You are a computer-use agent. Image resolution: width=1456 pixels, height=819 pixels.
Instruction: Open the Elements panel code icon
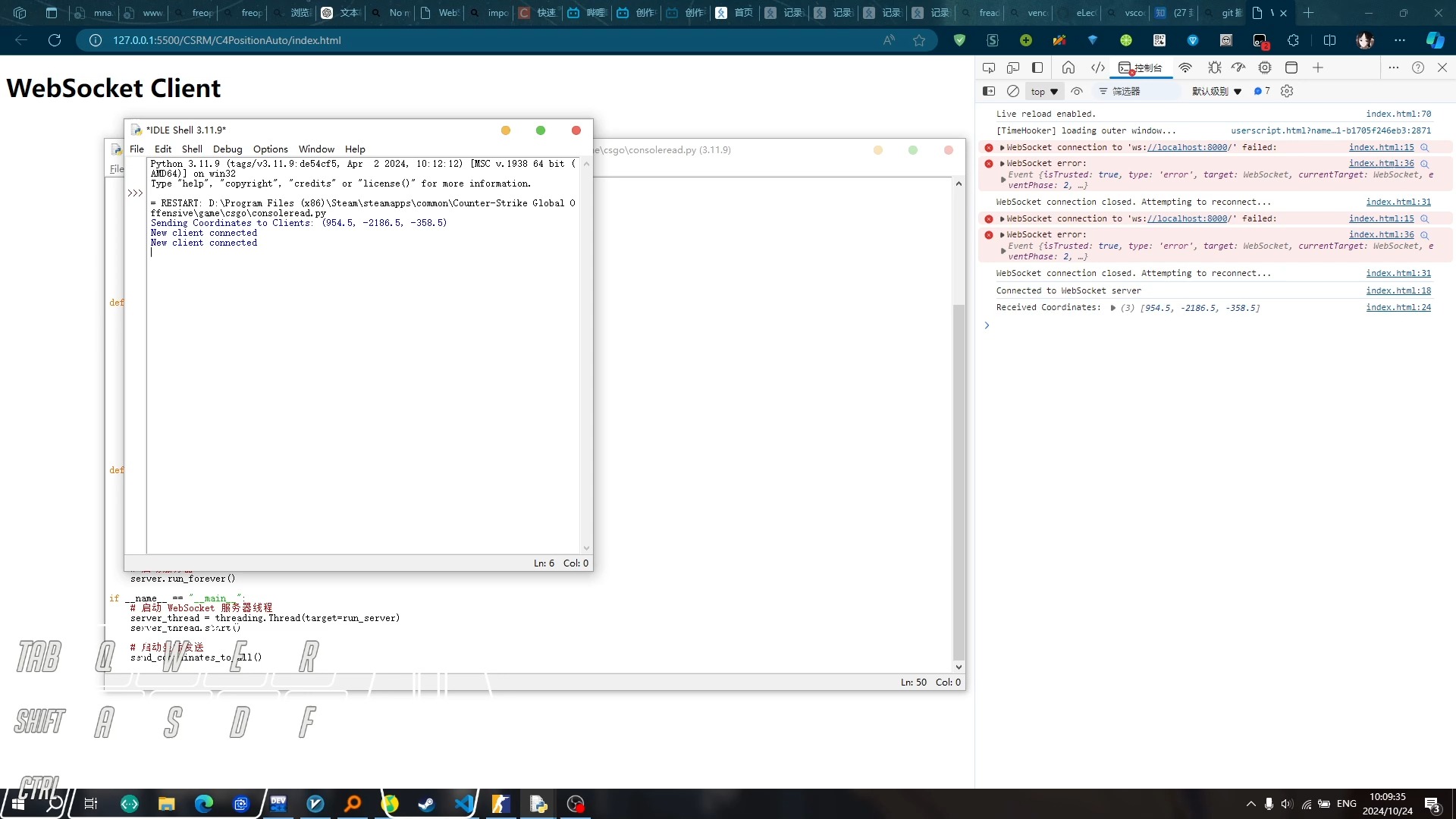[1097, 67]
